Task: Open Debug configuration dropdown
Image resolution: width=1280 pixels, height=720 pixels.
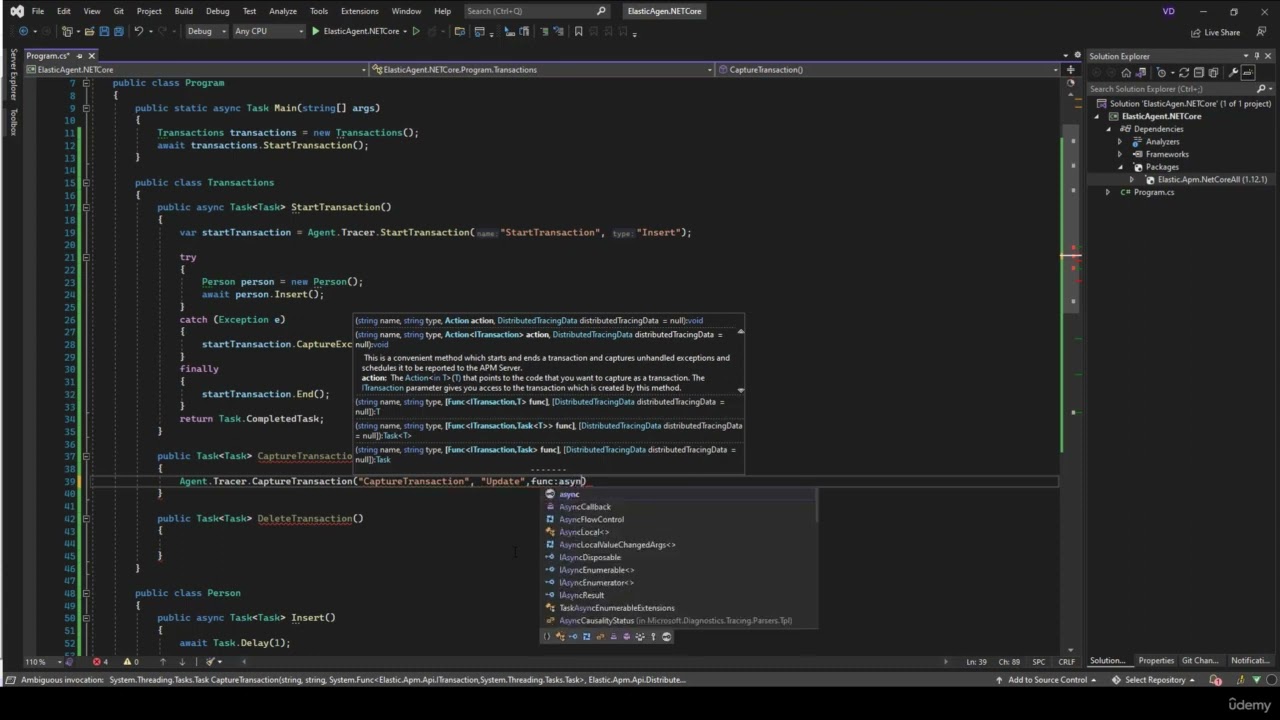Action: (x=207, y=31)
